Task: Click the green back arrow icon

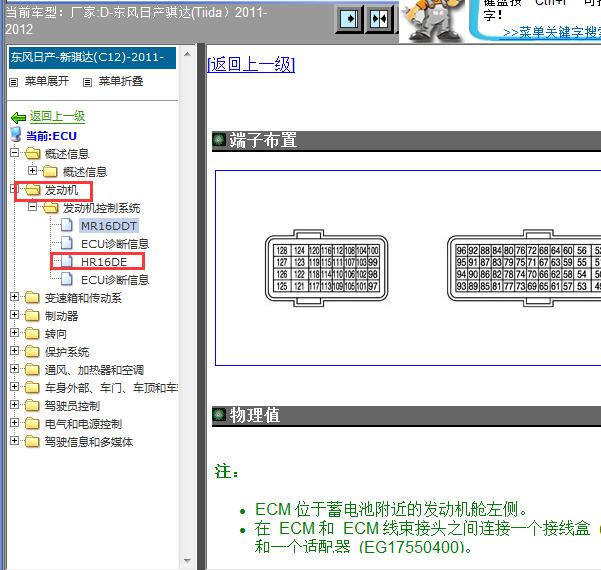Action: pyautogui.click(x=18, y=117)
